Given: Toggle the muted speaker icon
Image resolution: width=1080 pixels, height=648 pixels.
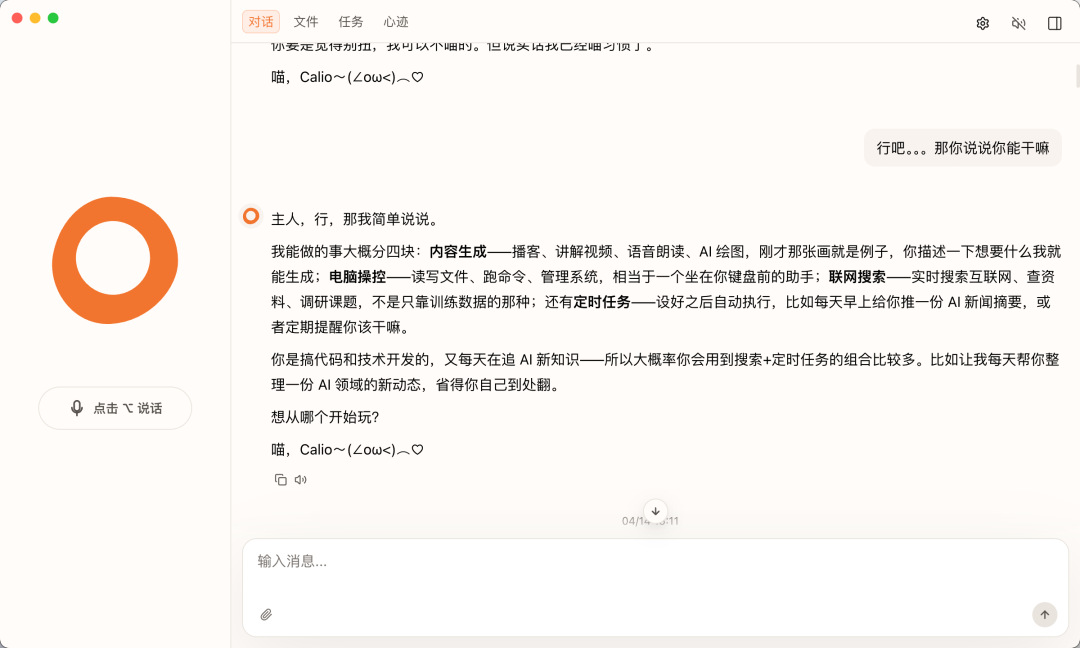Looking at the screenshot, I should tap(1018, 23).
